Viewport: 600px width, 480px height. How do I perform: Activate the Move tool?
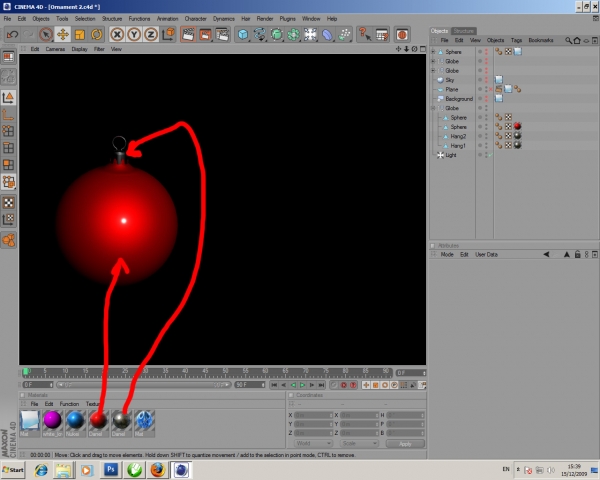pyautogui.click(x=63, y=34)
